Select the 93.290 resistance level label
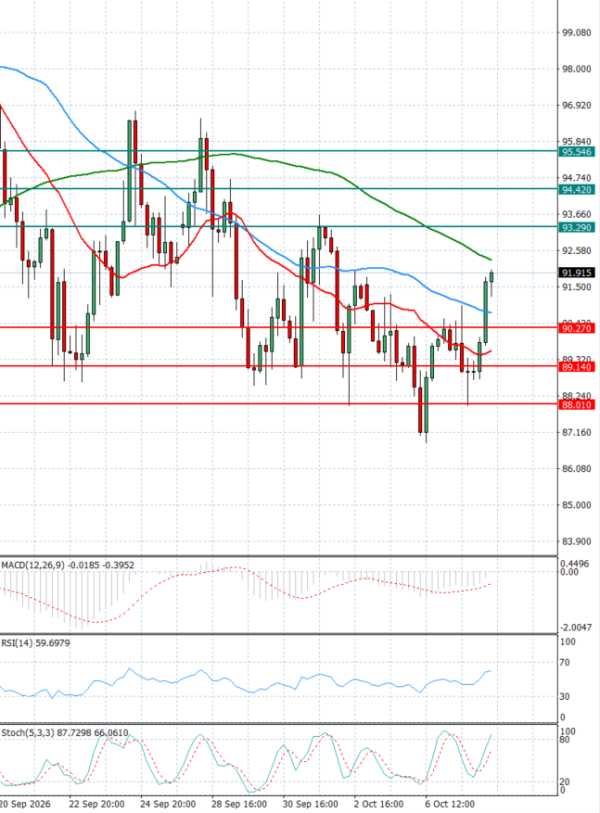The height and width of the screenshot is (813, 600). 576,228
